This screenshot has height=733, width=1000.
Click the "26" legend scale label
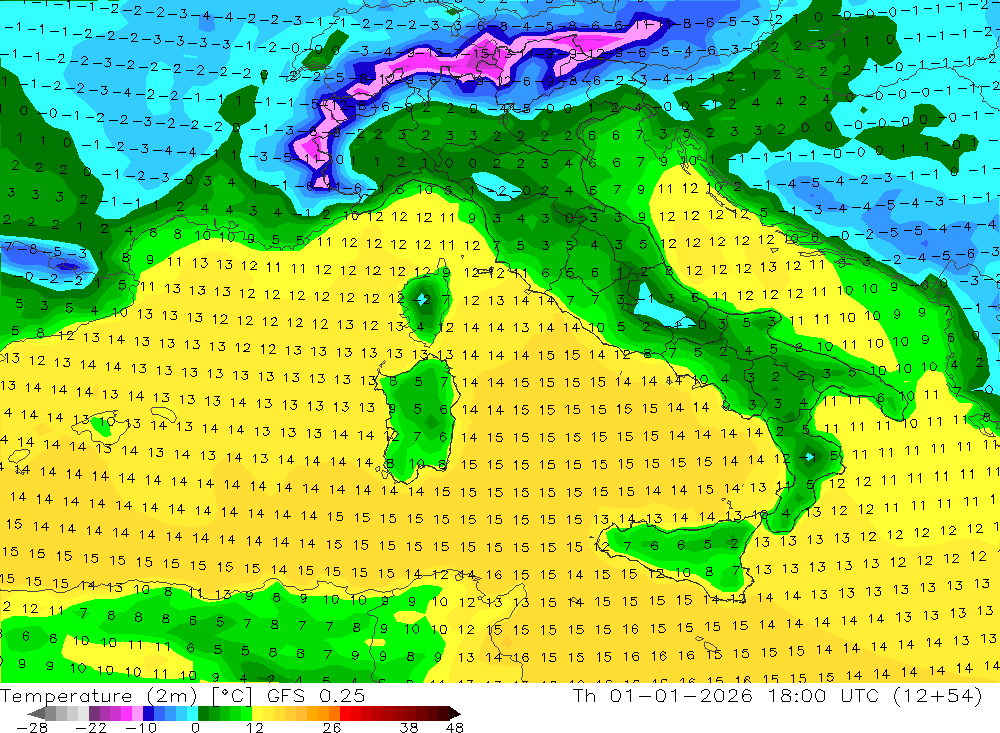point(331,727)
